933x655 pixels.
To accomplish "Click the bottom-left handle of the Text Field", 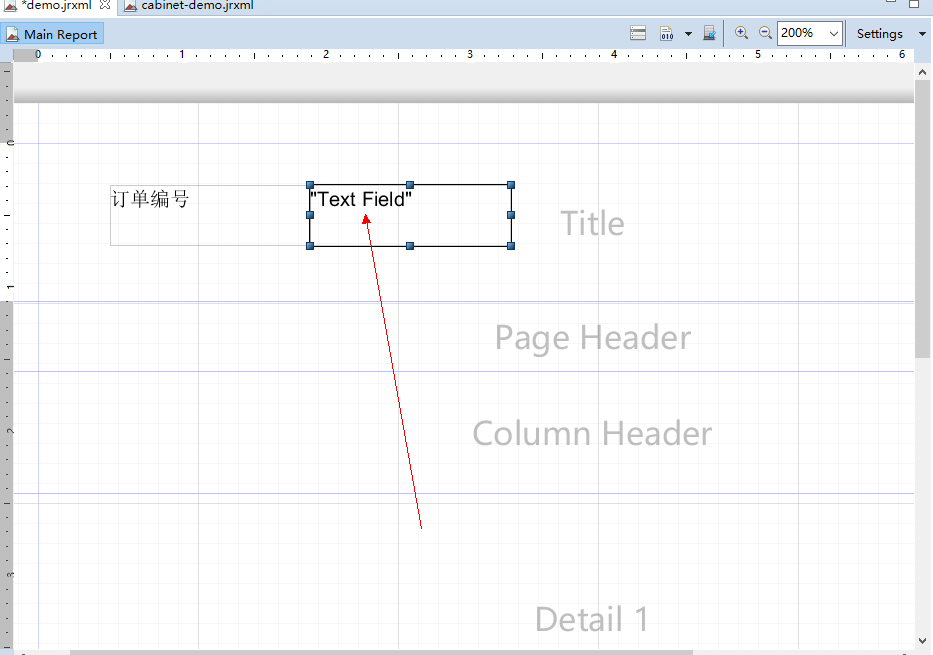I will coord(310,246).
